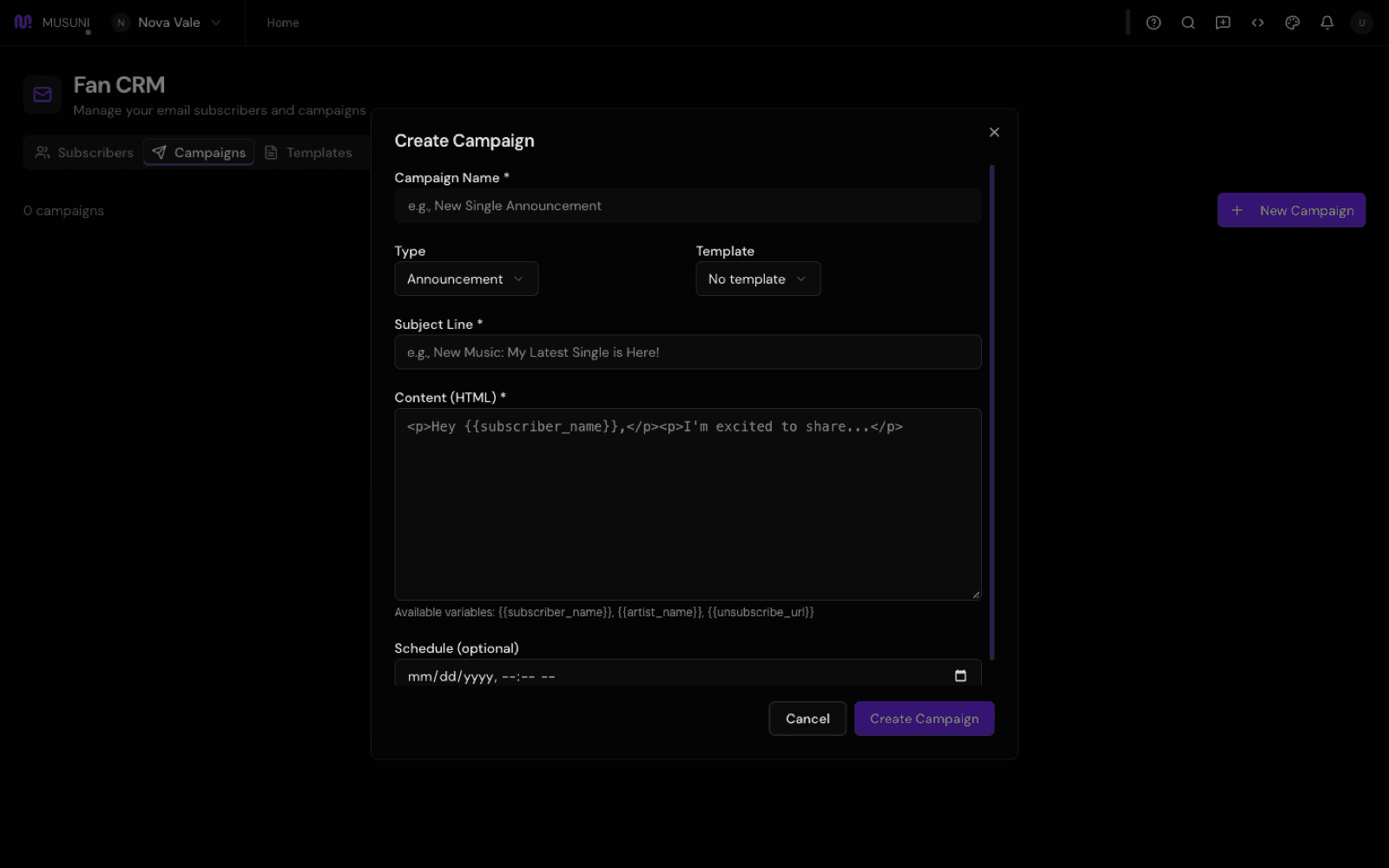Click the 'Available variables' hint text

coord(604,612)
